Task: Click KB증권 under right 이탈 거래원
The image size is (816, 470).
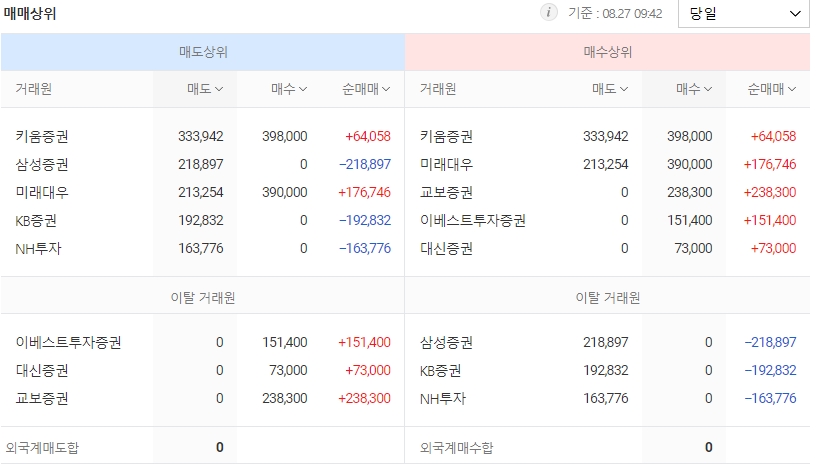Action: point(440,371)
